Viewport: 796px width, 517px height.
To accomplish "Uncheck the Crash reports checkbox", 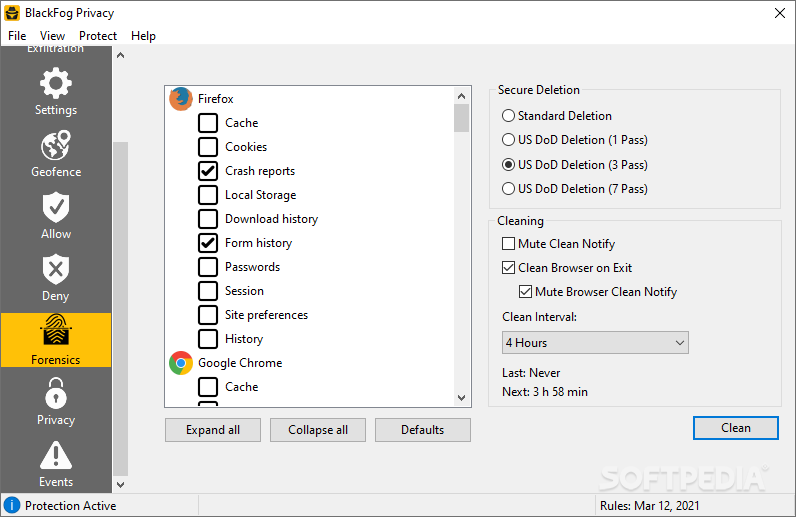I will click(x=208, y=171).
